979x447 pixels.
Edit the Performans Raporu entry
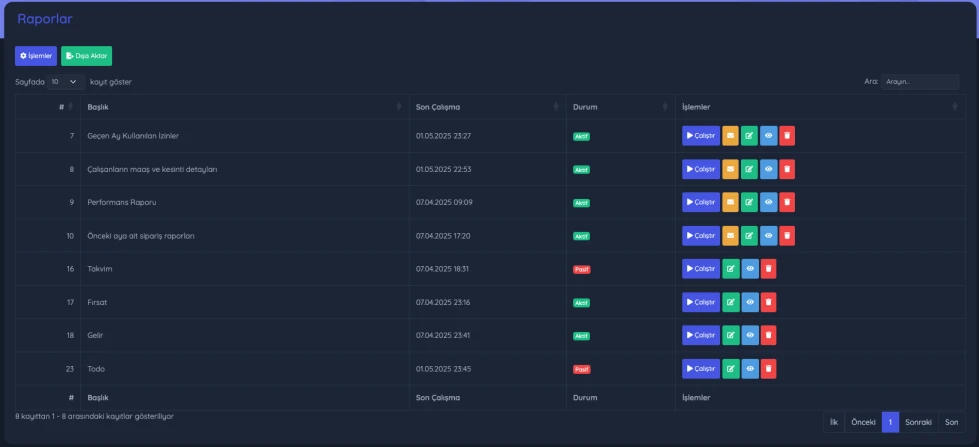click(x=749, y=202)
